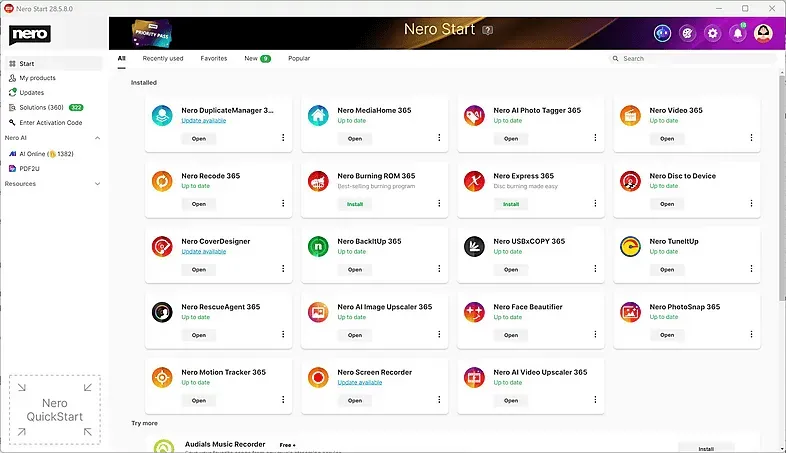Click the Nero AI Photo Tagger icon
786x453 pixels.
point(474,115)
